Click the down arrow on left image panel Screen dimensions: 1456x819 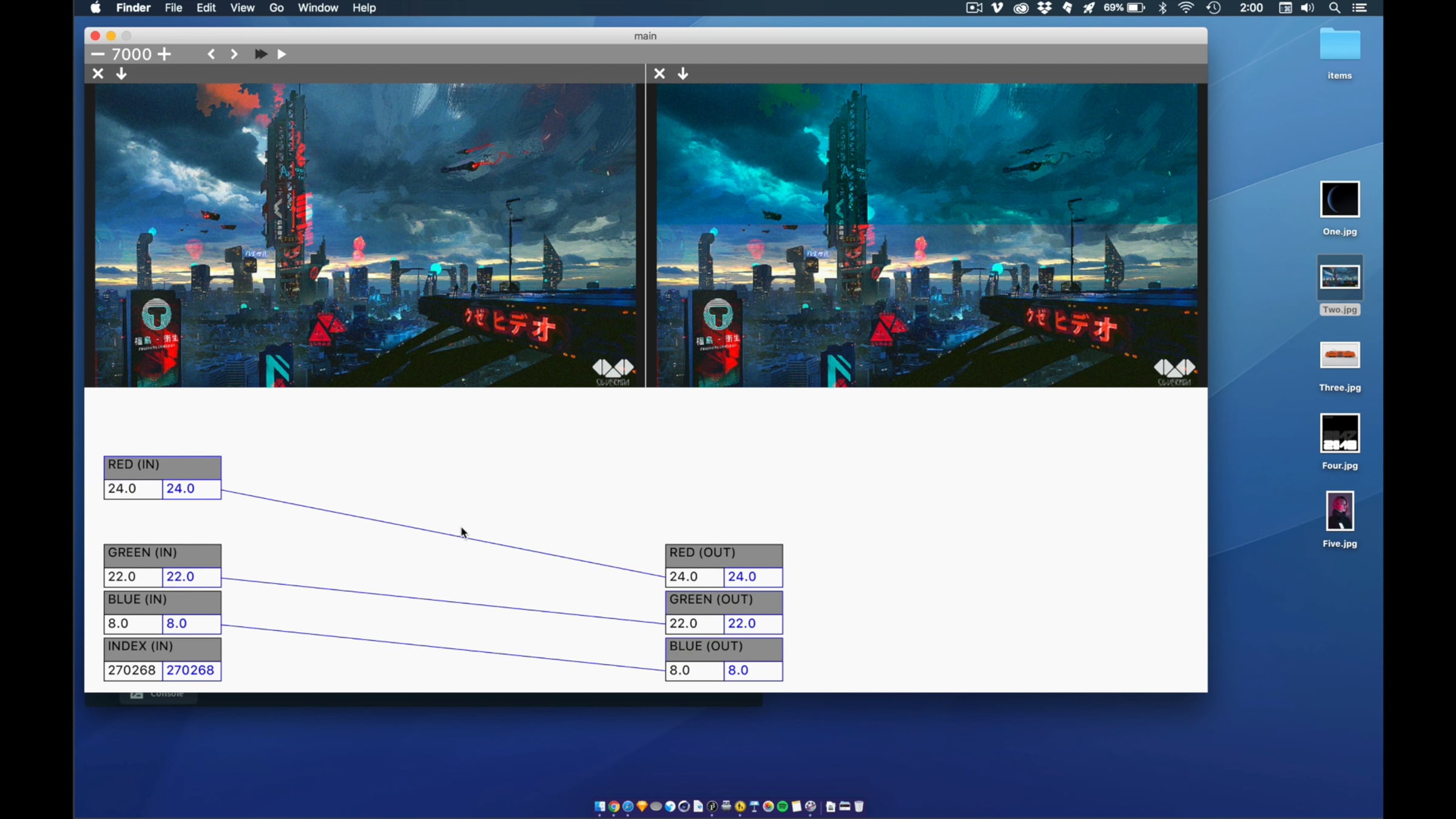121,73
